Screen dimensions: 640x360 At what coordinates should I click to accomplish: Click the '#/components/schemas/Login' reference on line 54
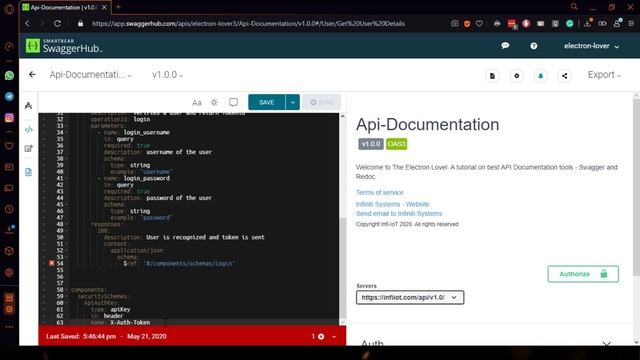pyautogui.click(x=189, y=263)
